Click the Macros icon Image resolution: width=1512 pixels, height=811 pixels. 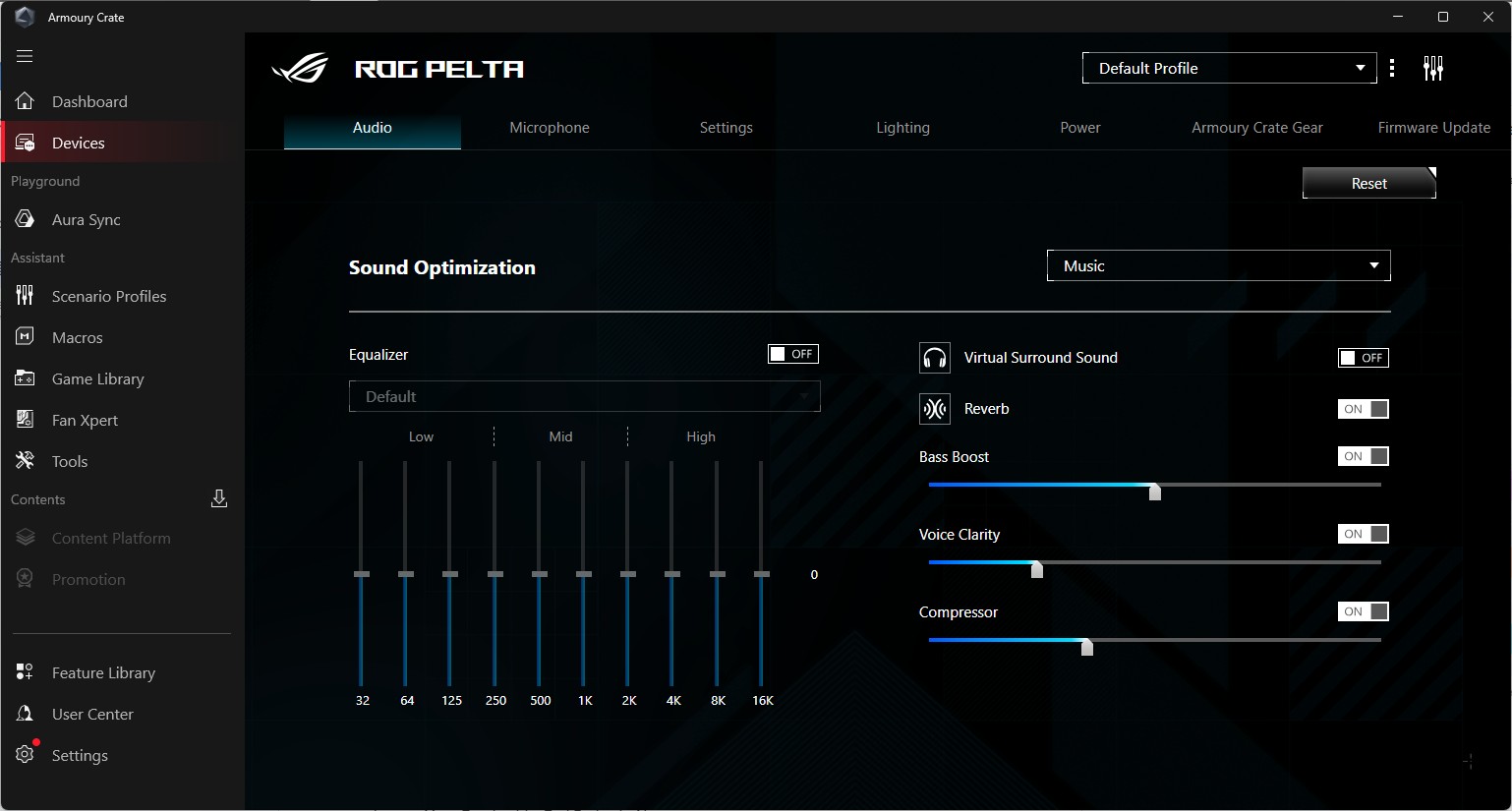[26, 337]
